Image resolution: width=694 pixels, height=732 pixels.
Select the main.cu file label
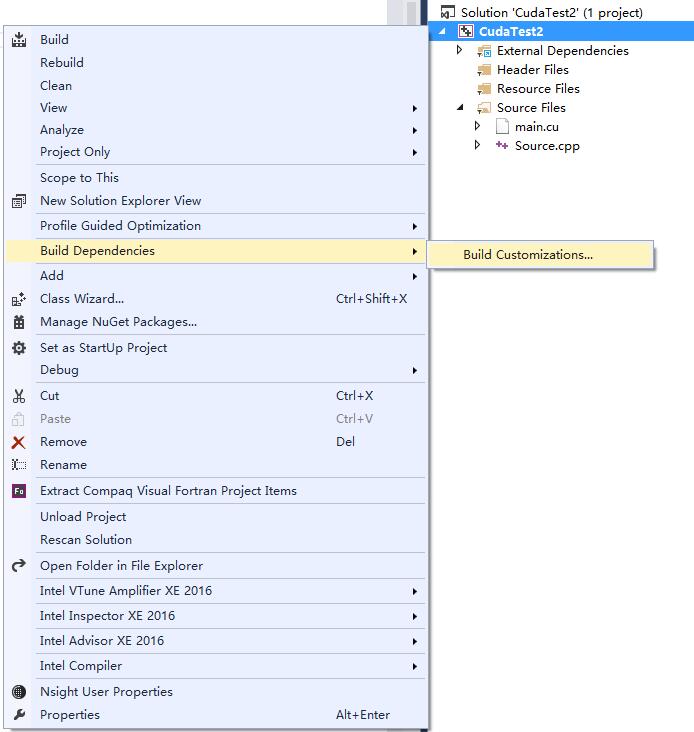(537, 127)
